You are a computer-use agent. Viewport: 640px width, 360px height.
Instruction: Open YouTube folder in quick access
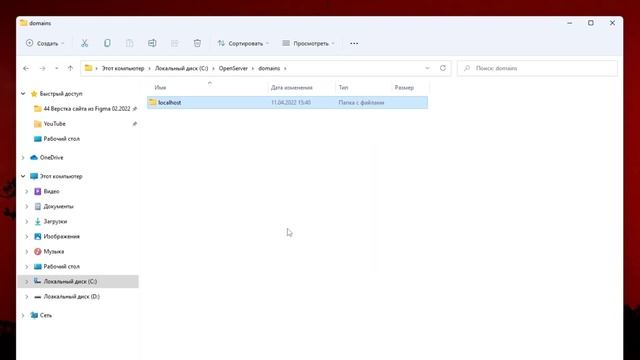click(54, 124)
